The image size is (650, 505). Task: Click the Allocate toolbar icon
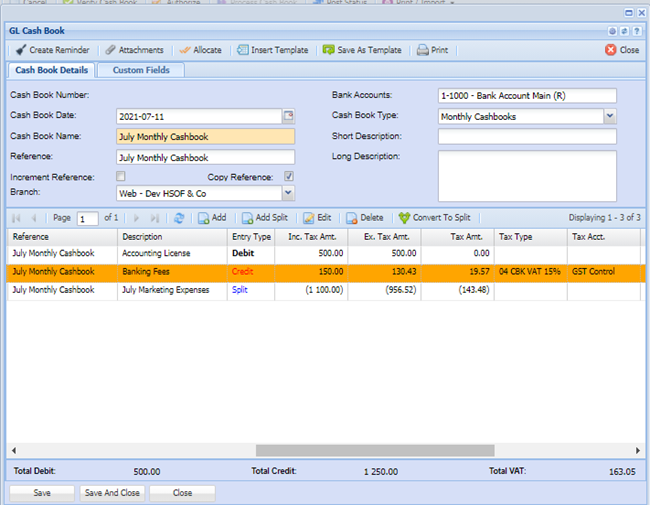coord(184,50)
